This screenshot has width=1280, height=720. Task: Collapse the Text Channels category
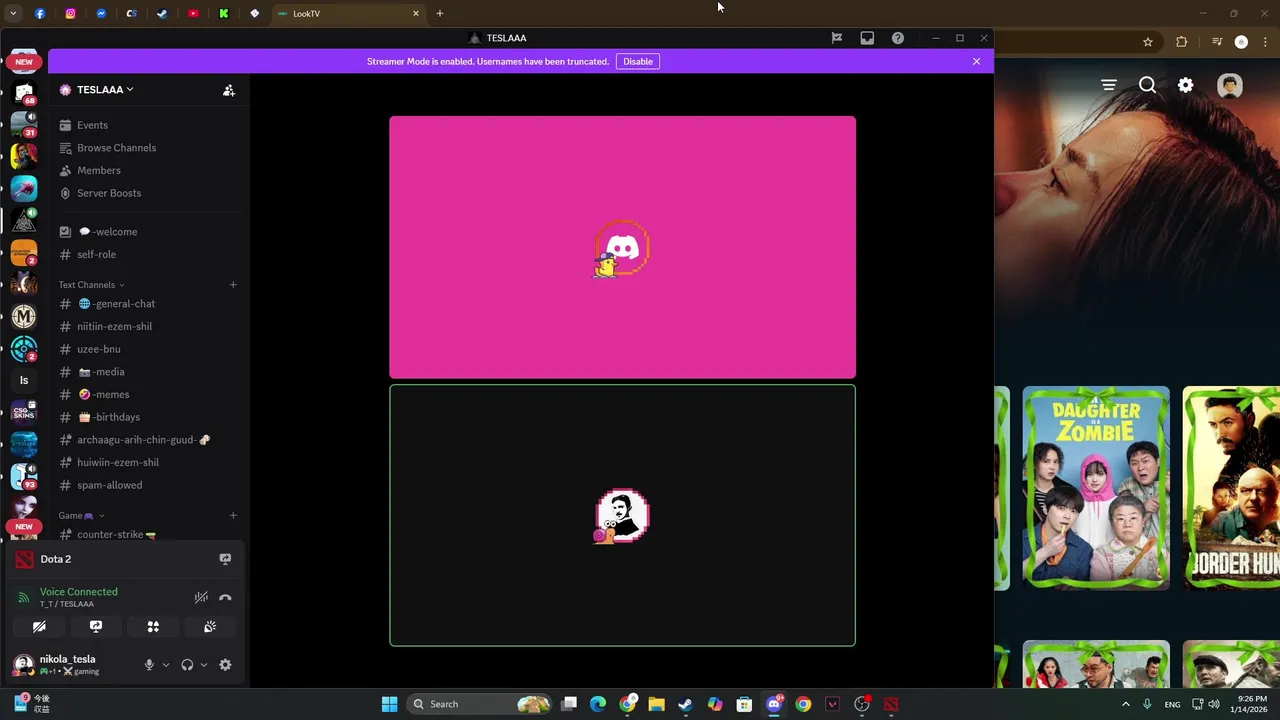(x=92, y=285)
